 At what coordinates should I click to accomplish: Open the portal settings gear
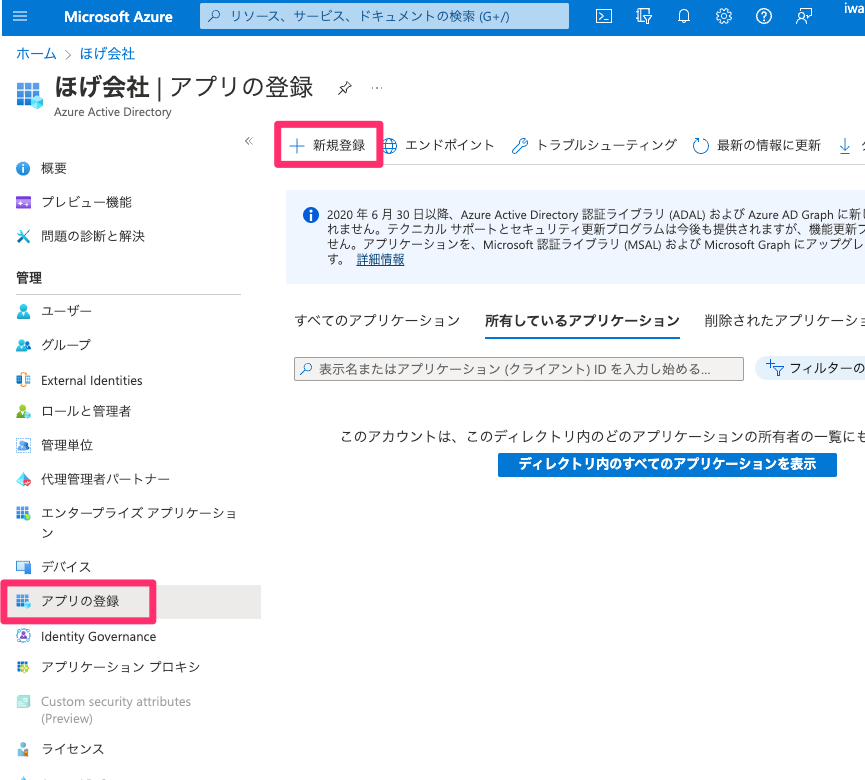(x=723, y=16)
